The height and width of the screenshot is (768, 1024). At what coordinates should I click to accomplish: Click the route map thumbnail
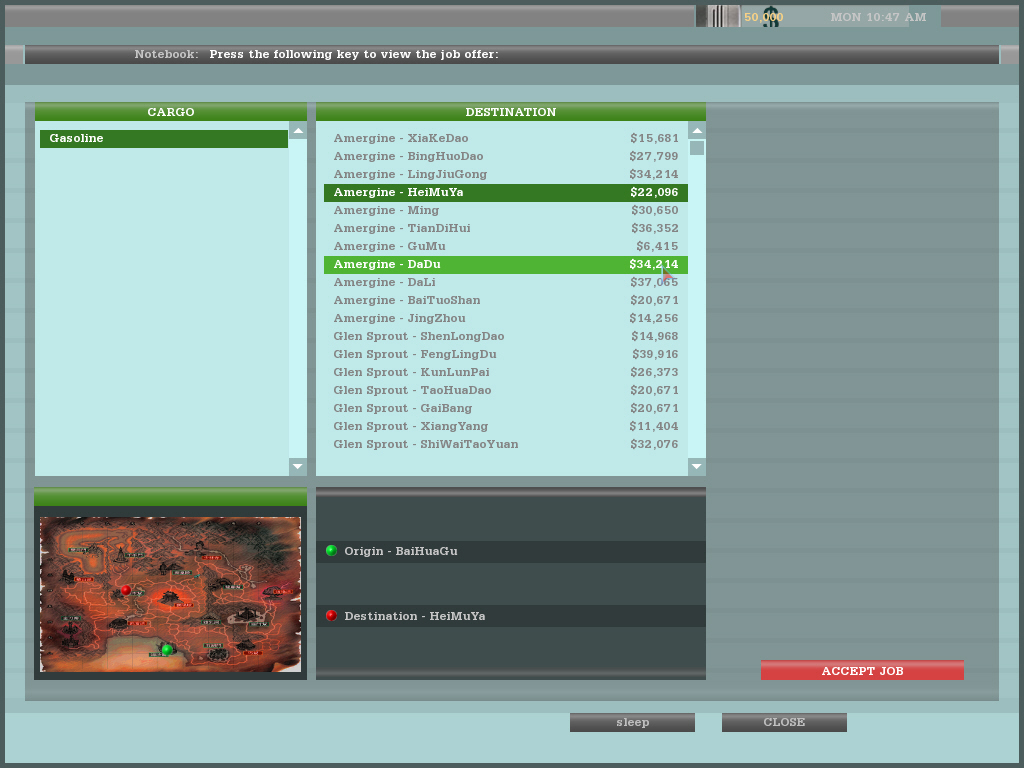click(170, 594)
